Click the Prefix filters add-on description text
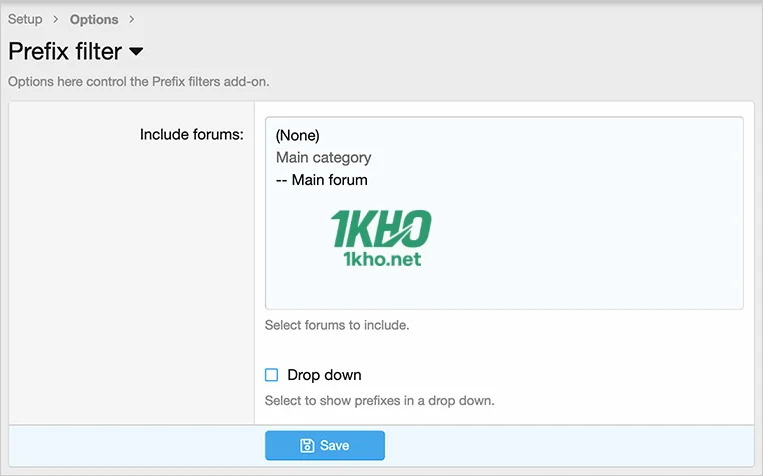 (x=138, y=81)
